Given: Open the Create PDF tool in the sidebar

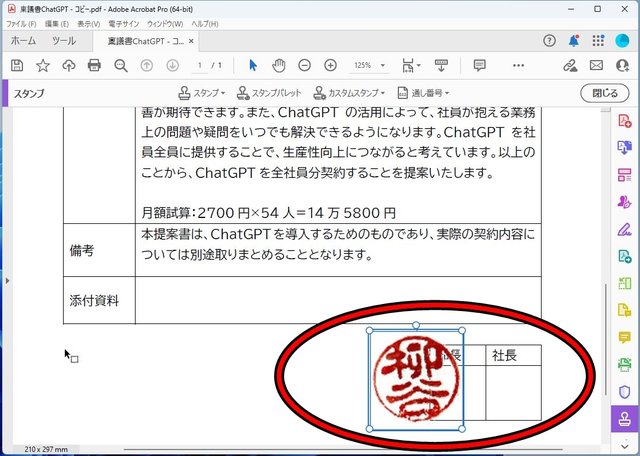Looking at the screenshot, I should [x=624, y=121].
